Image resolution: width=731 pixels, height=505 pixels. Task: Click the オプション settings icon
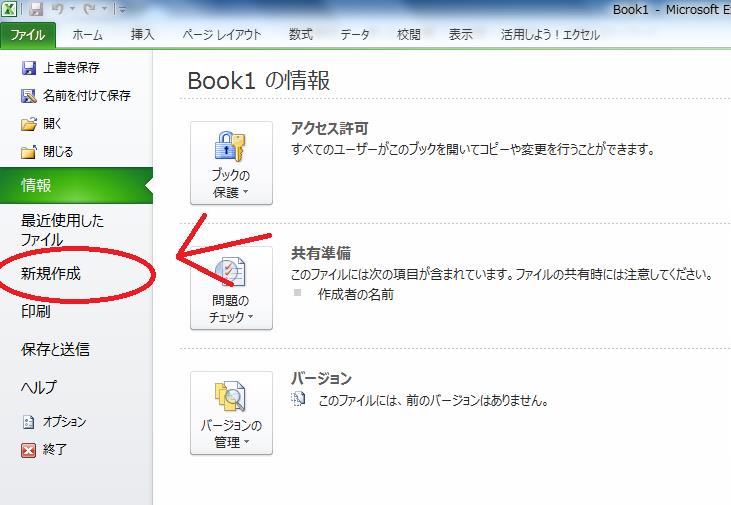pyautogui.click(x=29, y=422)
